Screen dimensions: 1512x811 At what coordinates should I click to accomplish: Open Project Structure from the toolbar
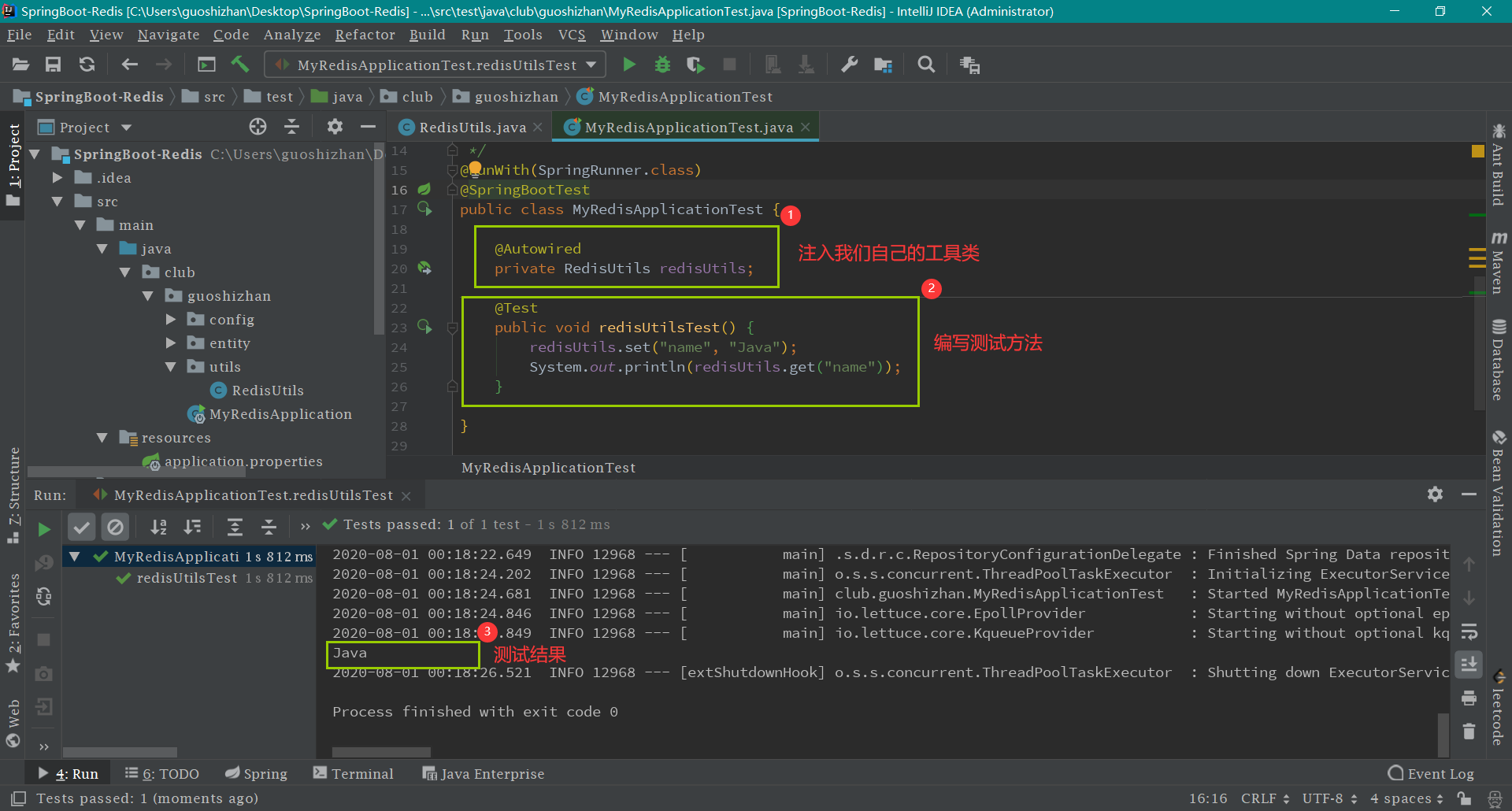[x=883, y=65]
